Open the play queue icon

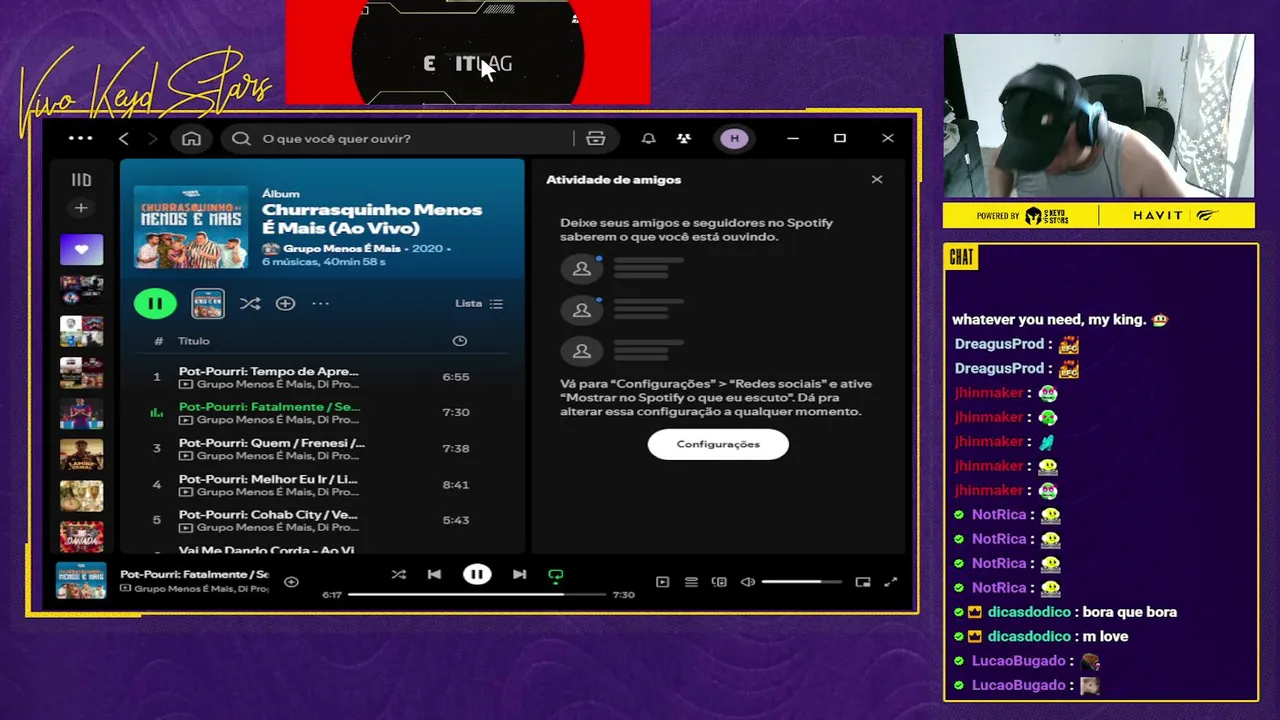coord(691,582)
